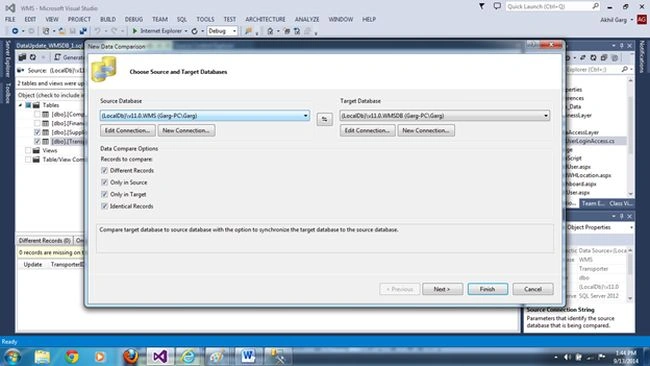
Task: Click the Start button in the main toolbar
Action: coord(135,31)
